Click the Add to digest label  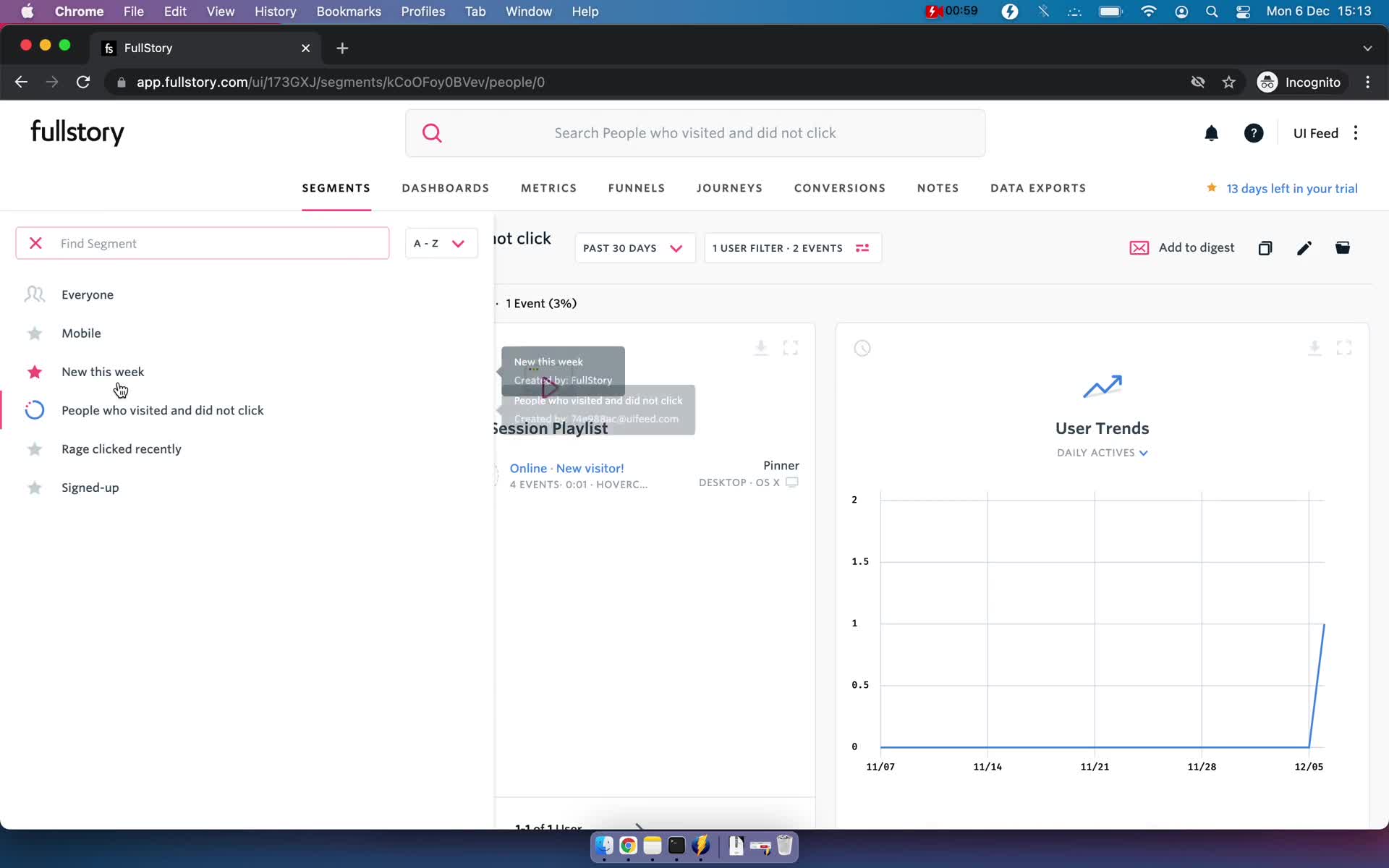(x=1197, y=247)
